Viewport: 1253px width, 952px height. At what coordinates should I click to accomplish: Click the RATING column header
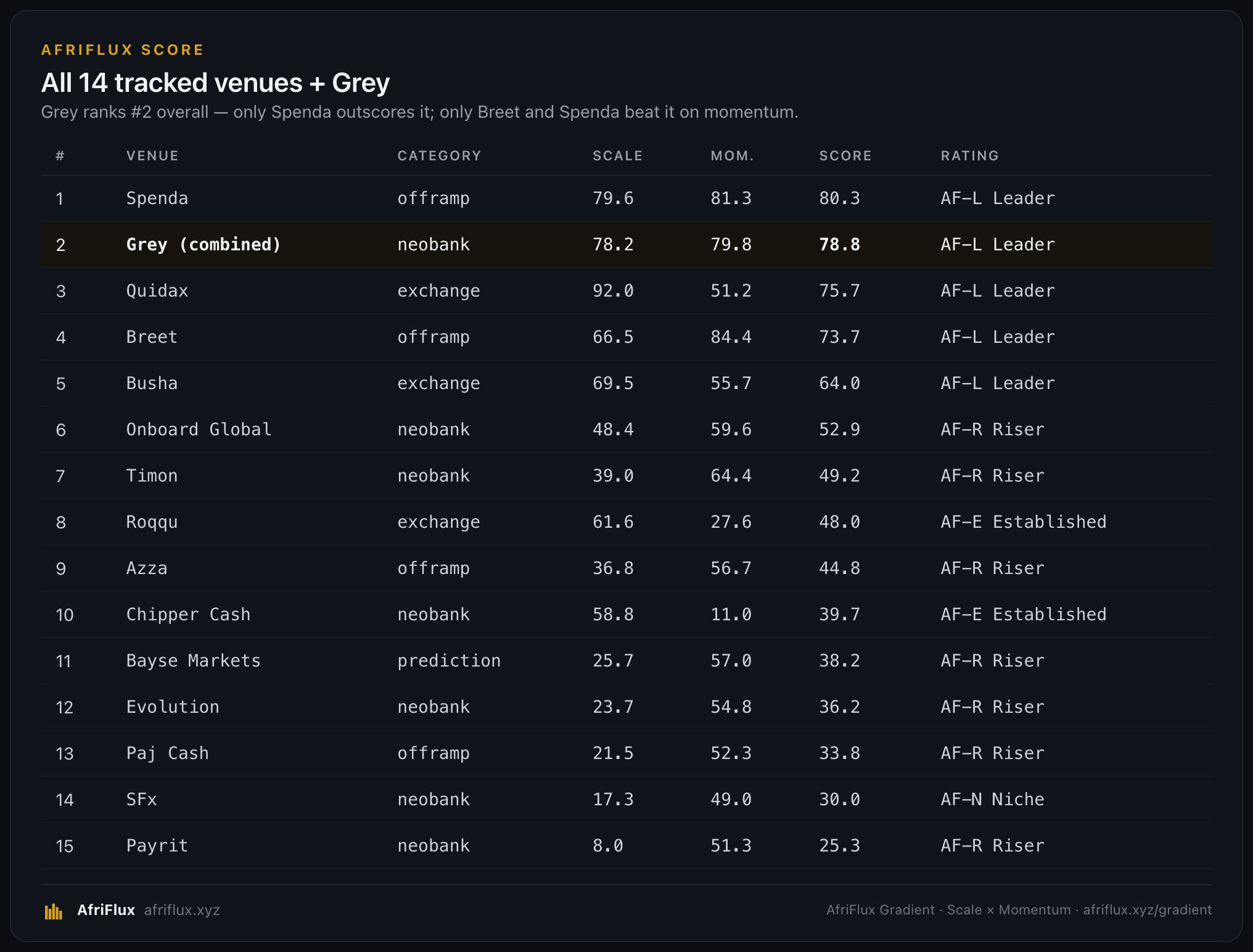969,155
